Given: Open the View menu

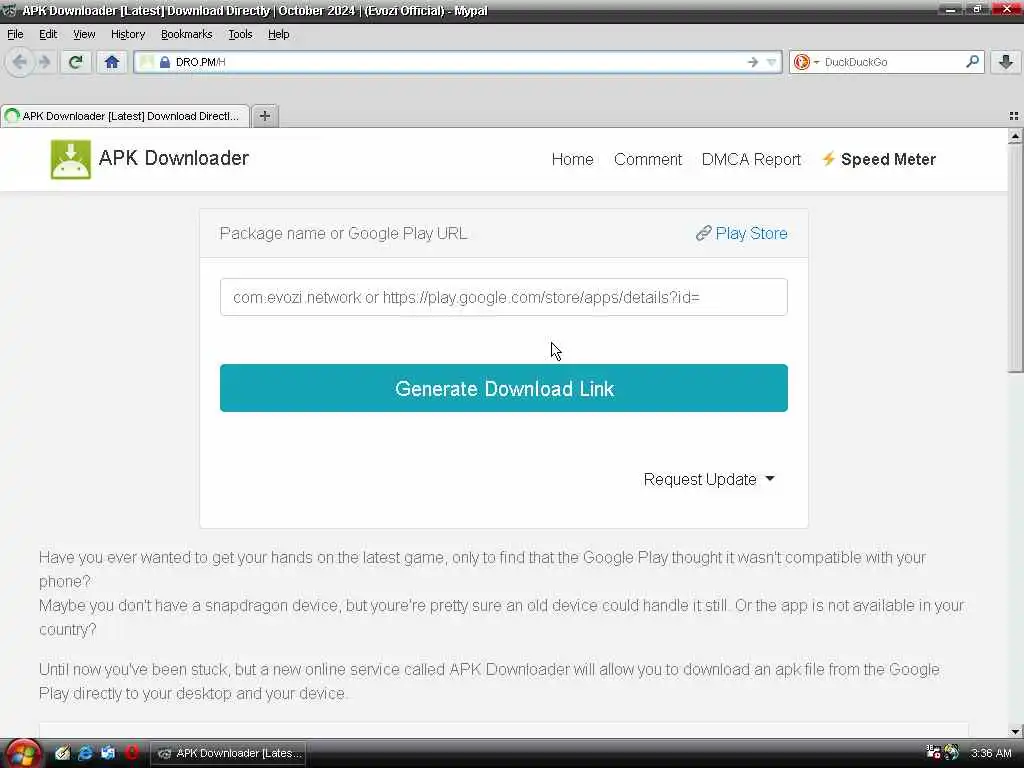Looking at the screenshot, I should click(x=84, y=34).
